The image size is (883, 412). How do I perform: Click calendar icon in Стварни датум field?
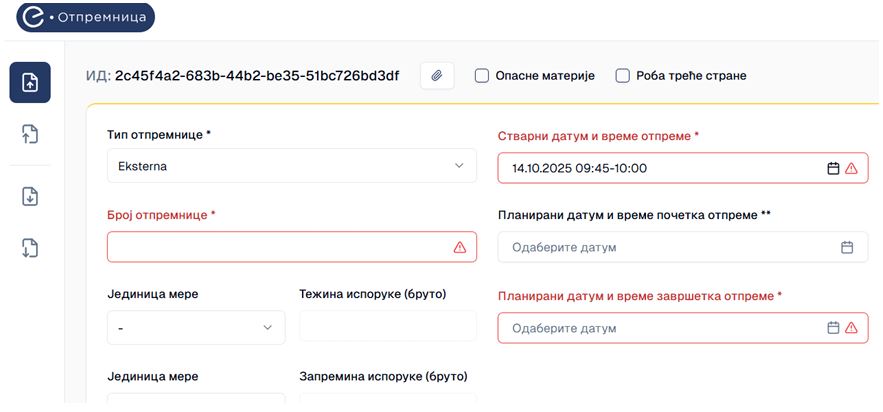(833, 168)
